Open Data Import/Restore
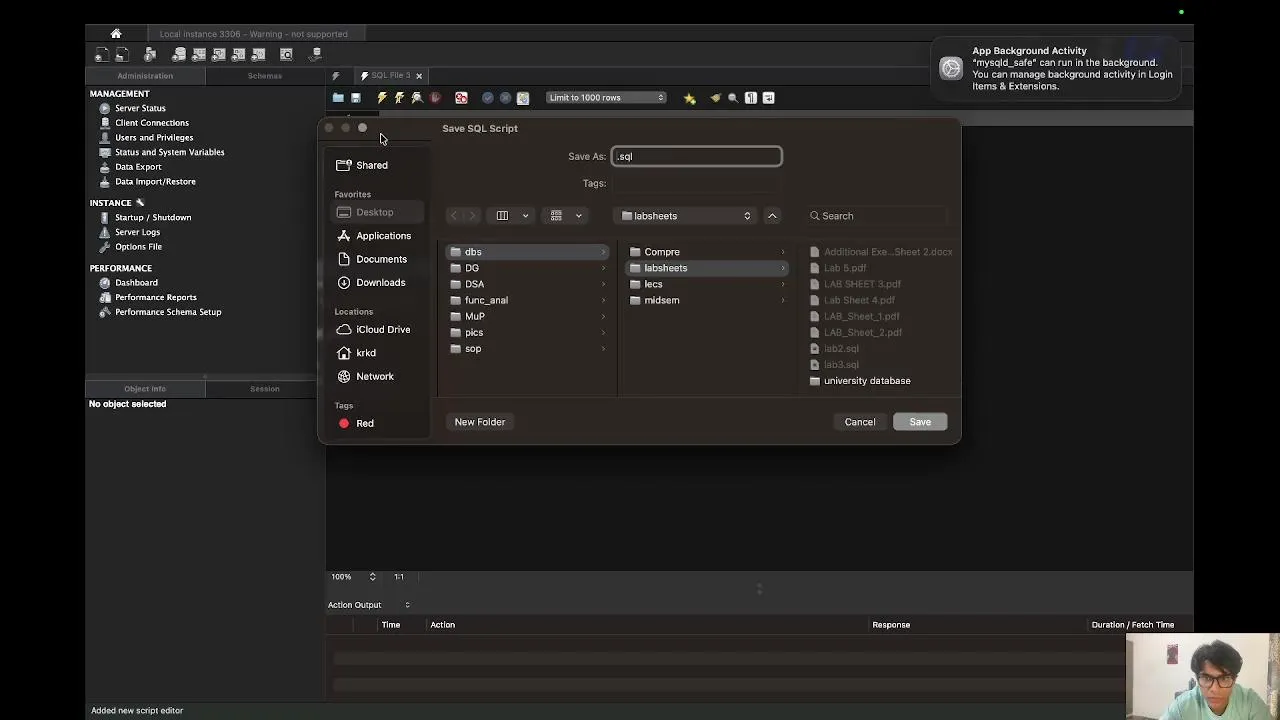 click(155, 182)
